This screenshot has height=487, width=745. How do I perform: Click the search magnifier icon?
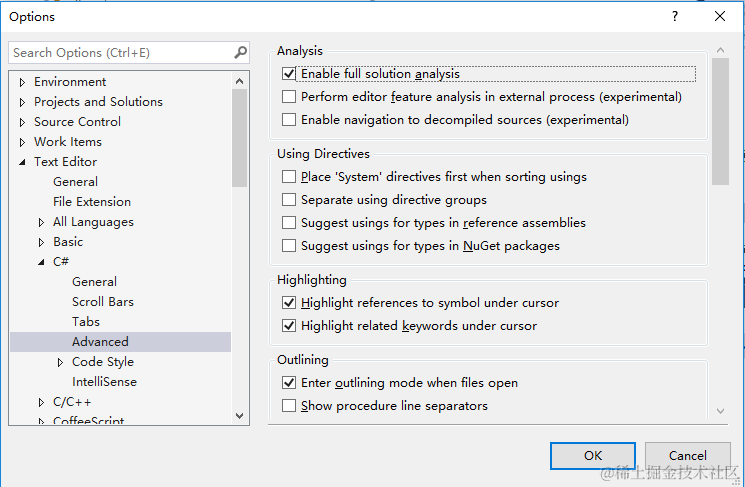240,52
